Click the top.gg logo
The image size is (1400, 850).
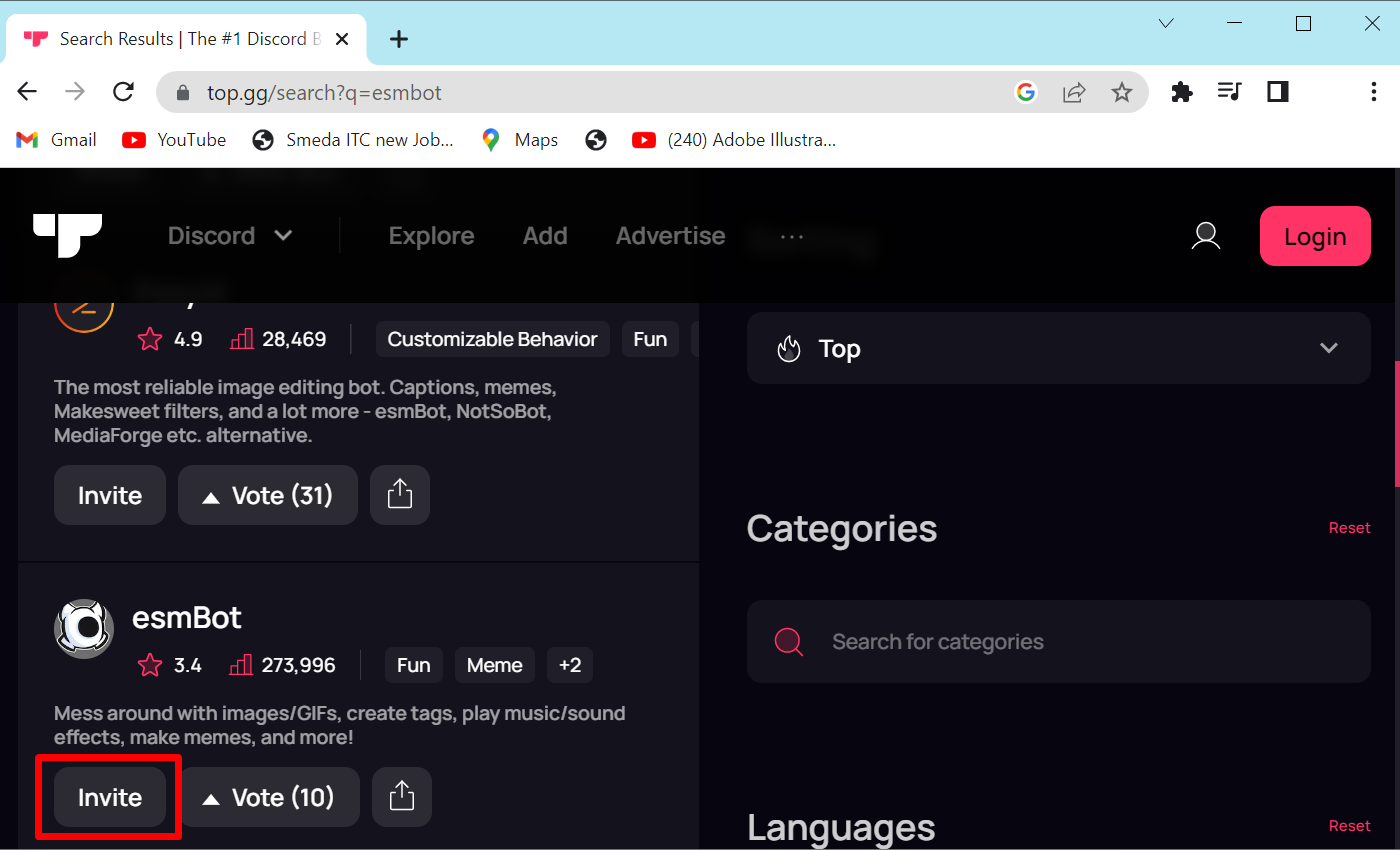(x=68, y=235)
